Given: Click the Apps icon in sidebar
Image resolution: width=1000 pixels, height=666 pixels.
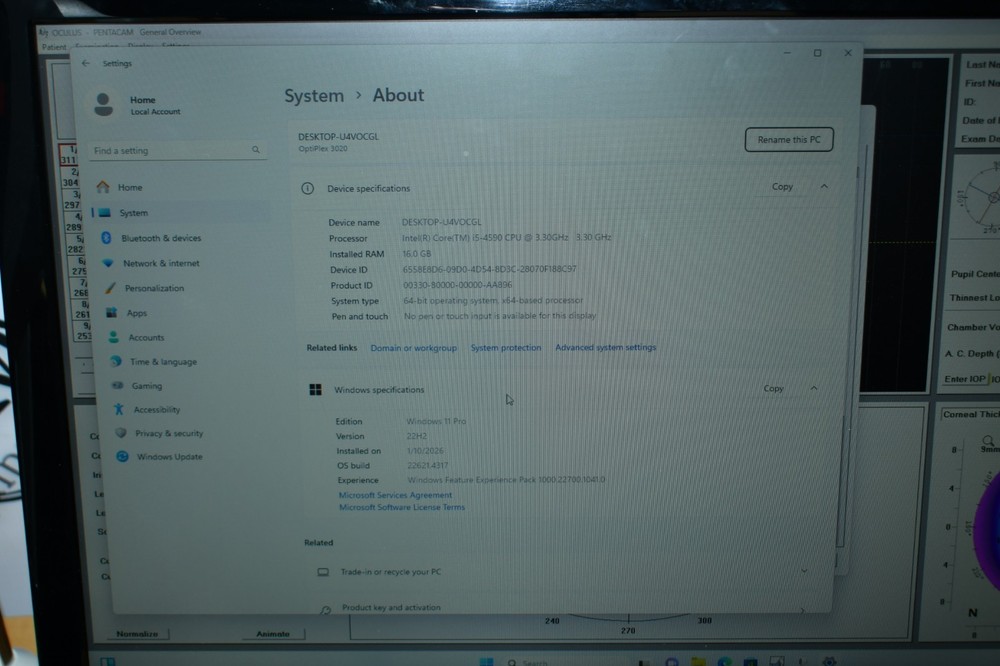Looking at the screenshot, I should click(112, 313).
